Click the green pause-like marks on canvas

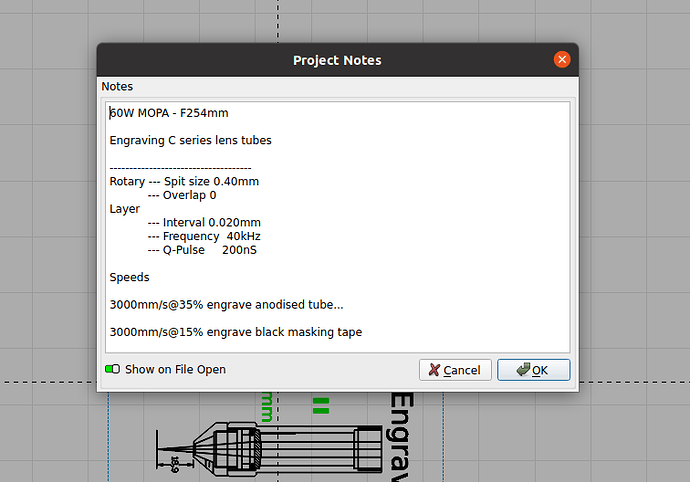(x=321, y=405)
